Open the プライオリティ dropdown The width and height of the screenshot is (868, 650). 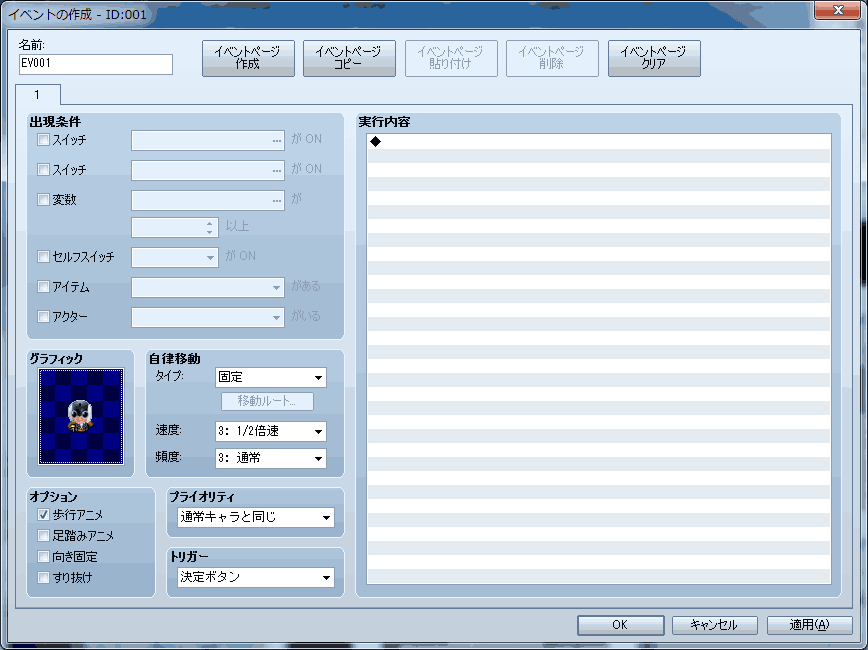[x=256, y=517]
